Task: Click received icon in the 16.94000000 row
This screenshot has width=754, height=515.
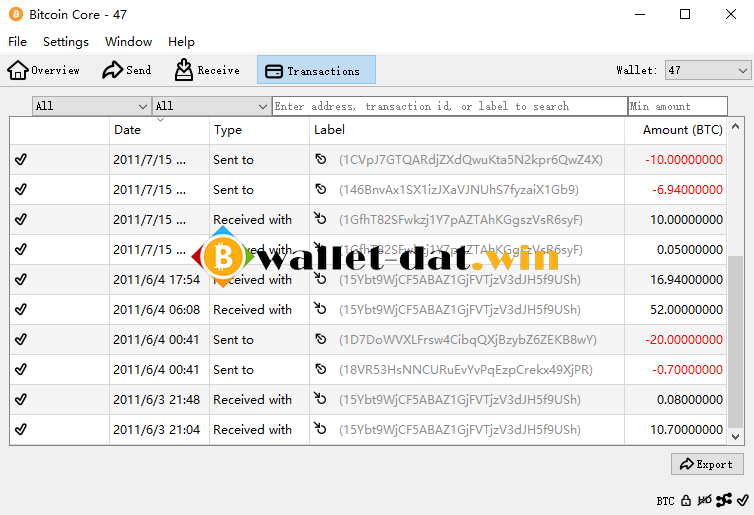Action: [320, 278]
